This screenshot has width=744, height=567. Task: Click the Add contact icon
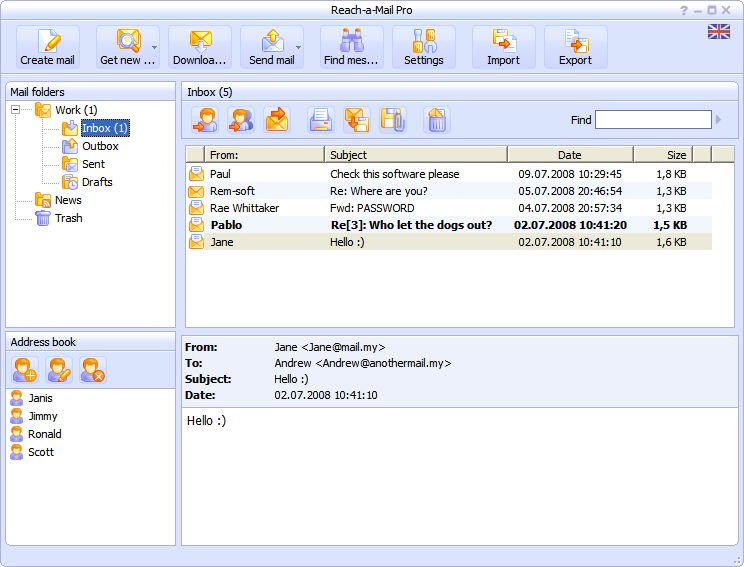pos(25,370)
